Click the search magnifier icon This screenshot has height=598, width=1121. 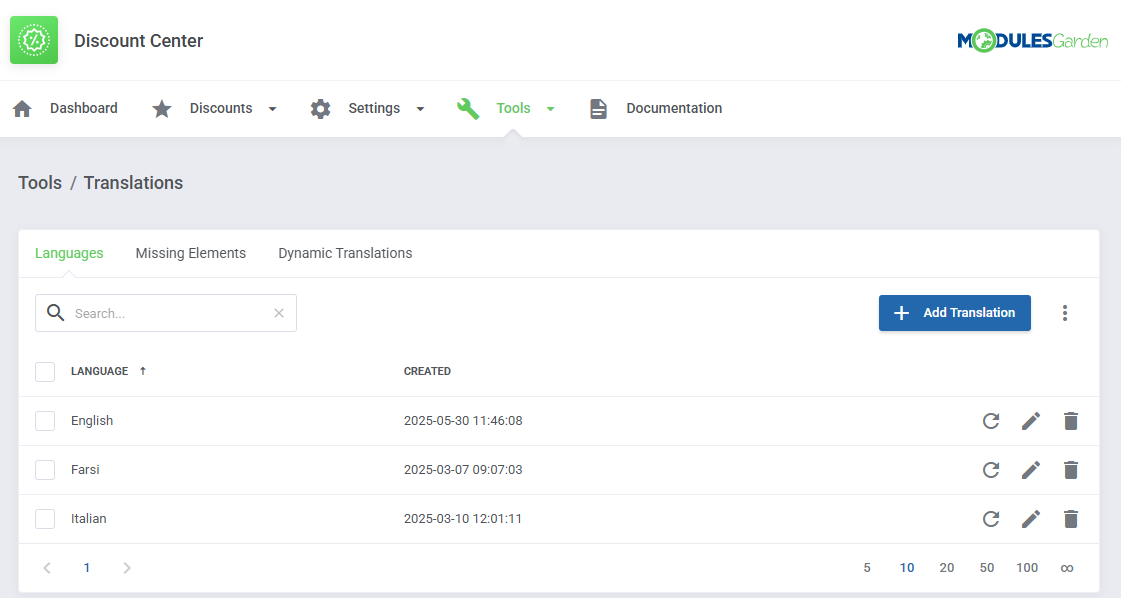coord(55,313)
